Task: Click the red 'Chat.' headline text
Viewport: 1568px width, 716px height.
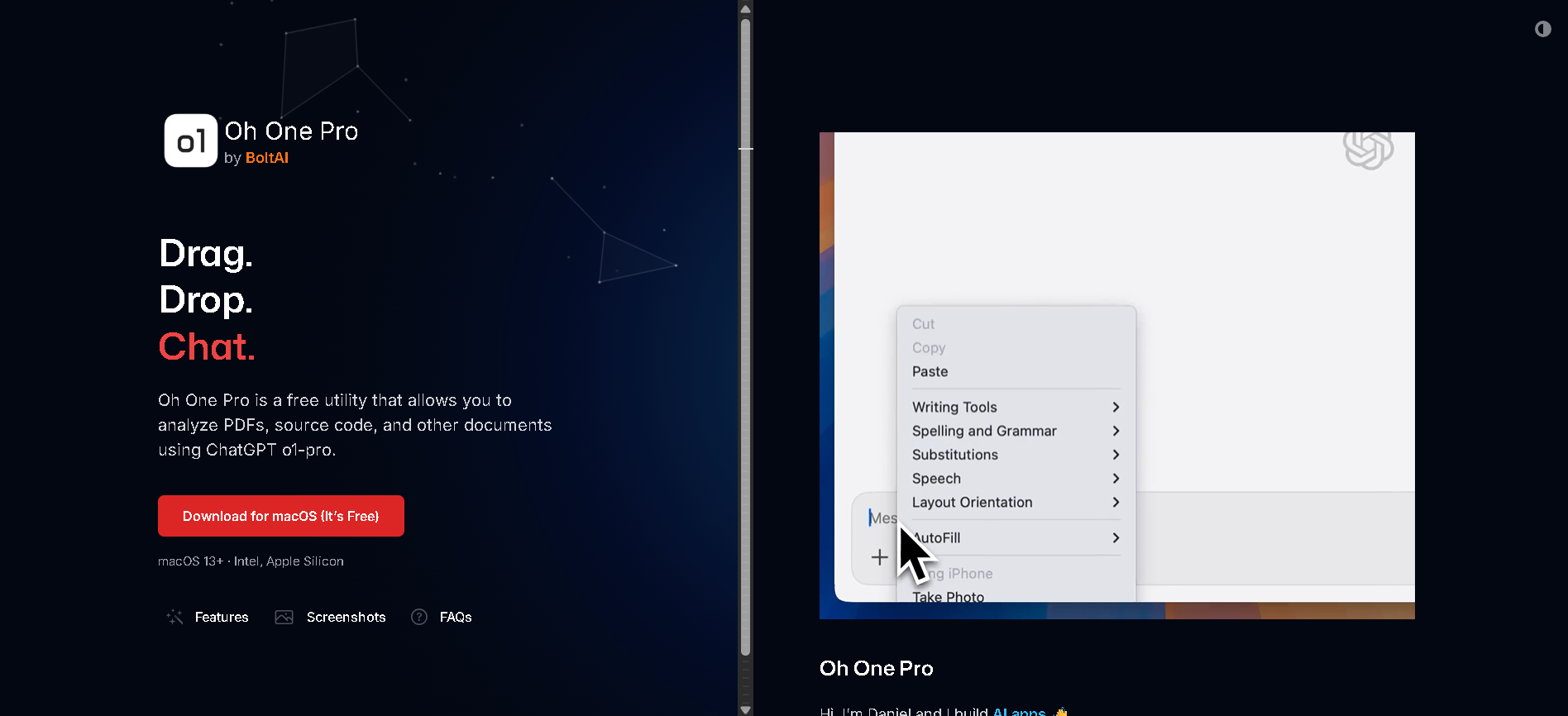Action: click(207, 346)
